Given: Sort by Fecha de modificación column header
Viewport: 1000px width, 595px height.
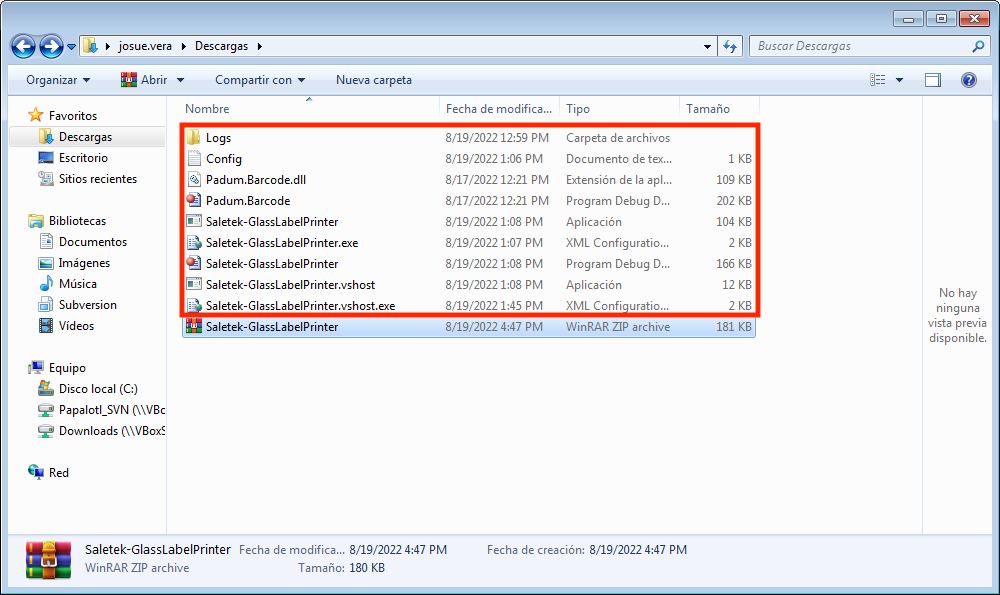Looking at the screenshot, I should (498, 109).
